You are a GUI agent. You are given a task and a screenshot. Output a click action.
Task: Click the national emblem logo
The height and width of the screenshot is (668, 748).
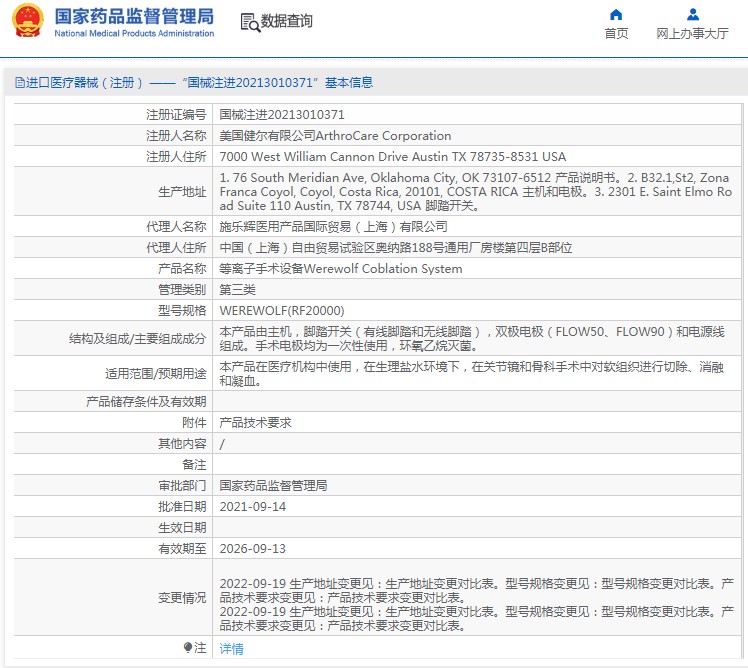click(x=28, y=21)
